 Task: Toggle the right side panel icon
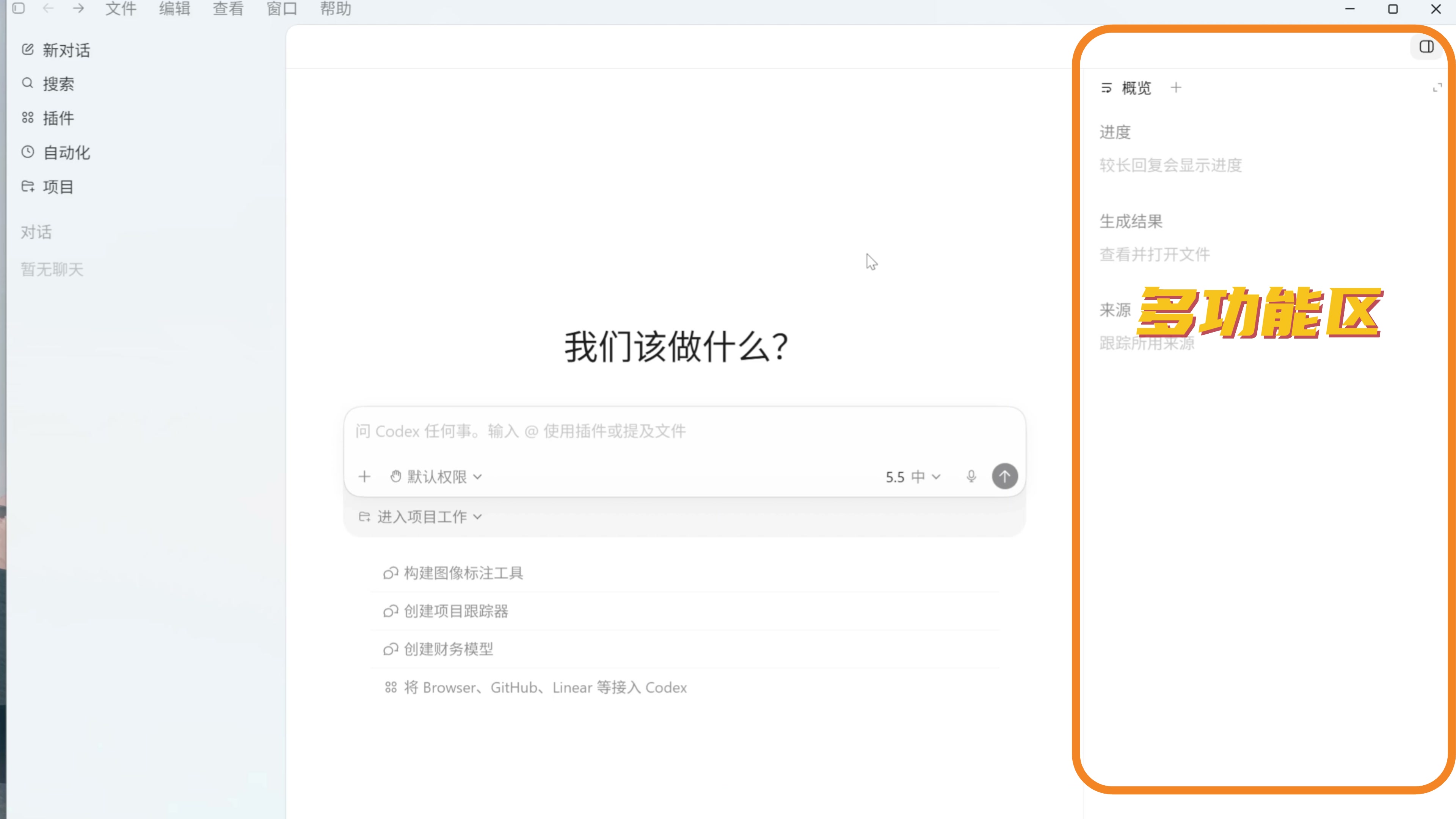(x=1426, y=47)
